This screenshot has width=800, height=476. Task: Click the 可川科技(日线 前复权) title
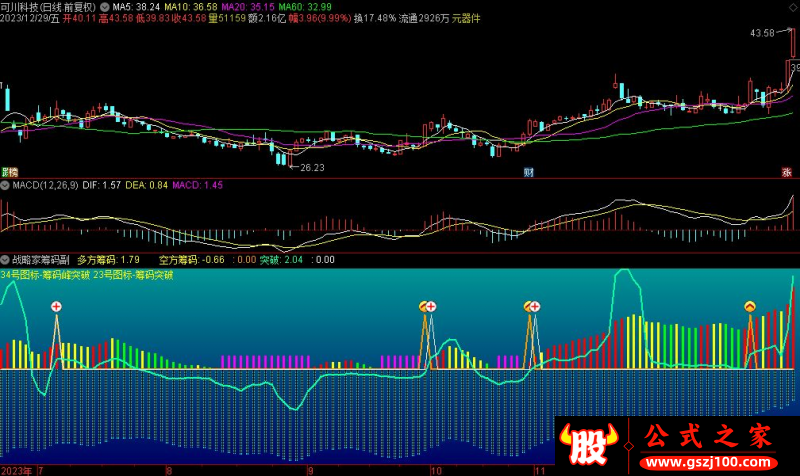(x=48, y=7)
